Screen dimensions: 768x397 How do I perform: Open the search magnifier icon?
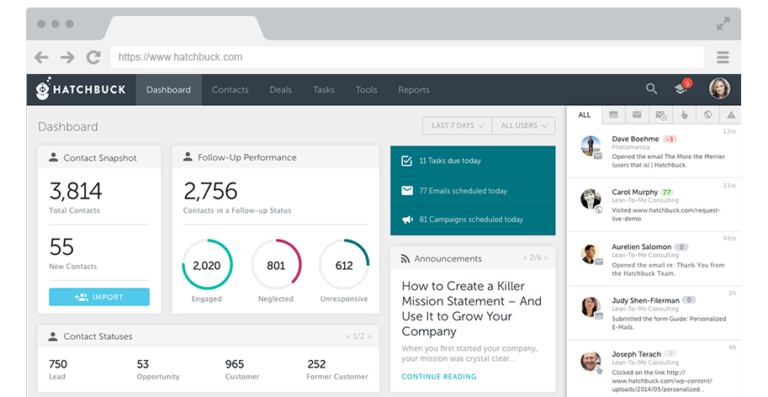651,89
